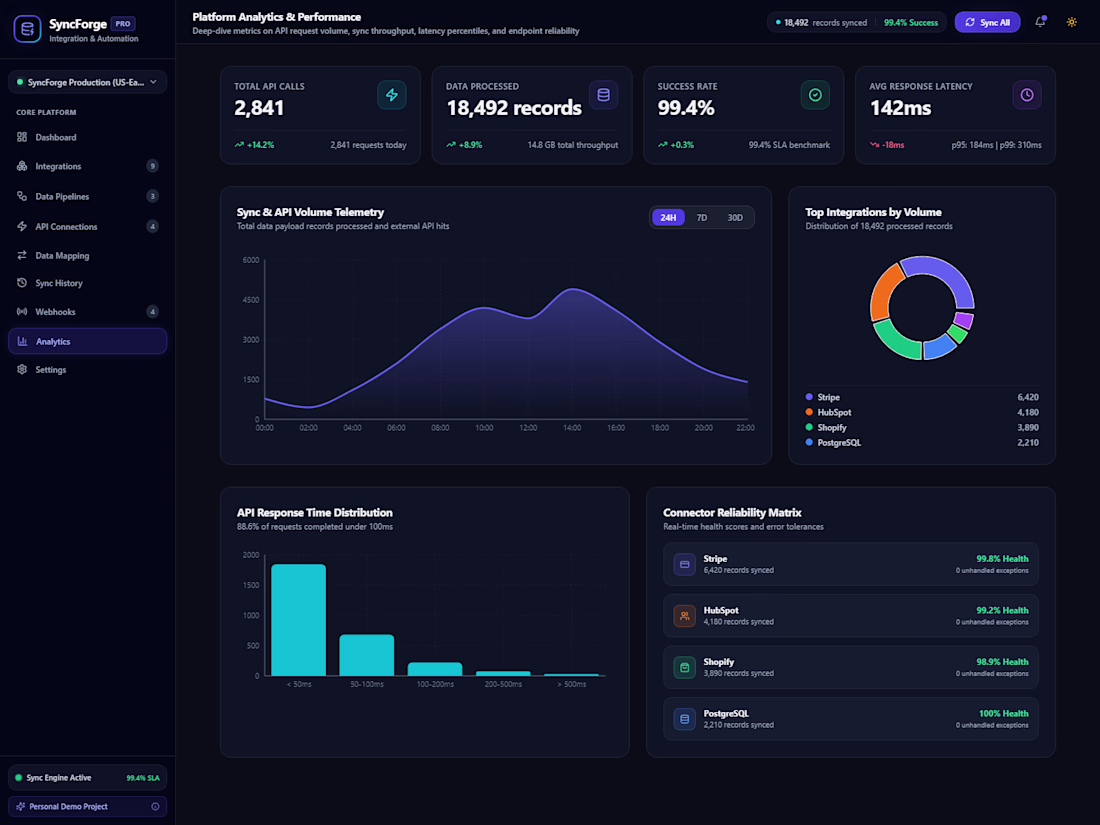Click the 99.8% Health value for Stripe
This screenshot has width=1100, height=825.
pos(1002,559)
